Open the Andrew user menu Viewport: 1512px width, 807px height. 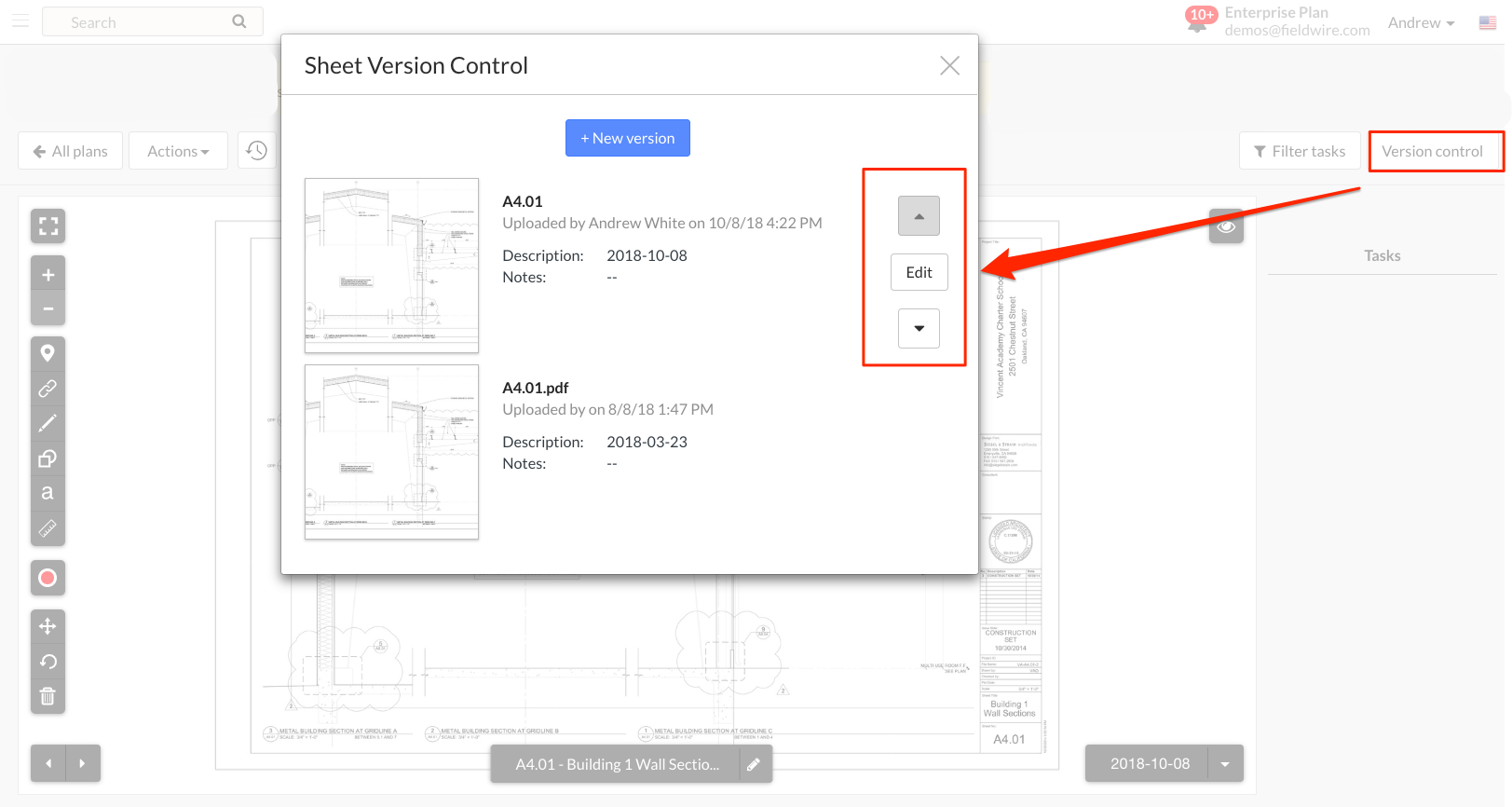click(1421, 23)
